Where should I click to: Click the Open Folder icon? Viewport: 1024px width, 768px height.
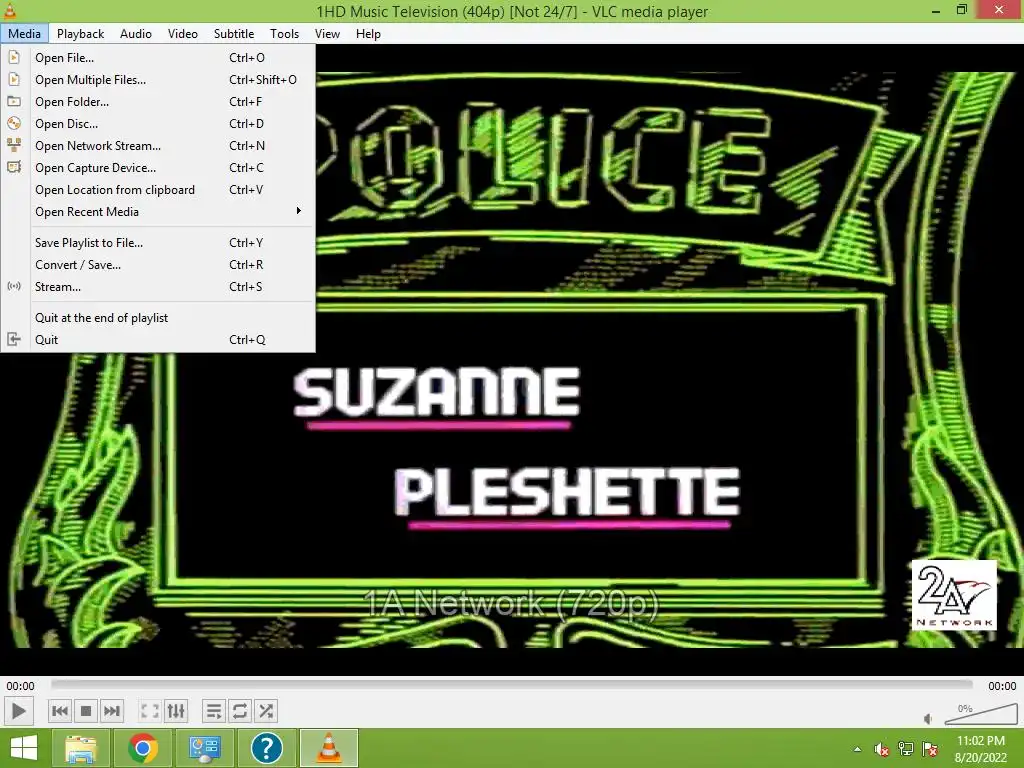coord(14,102)
